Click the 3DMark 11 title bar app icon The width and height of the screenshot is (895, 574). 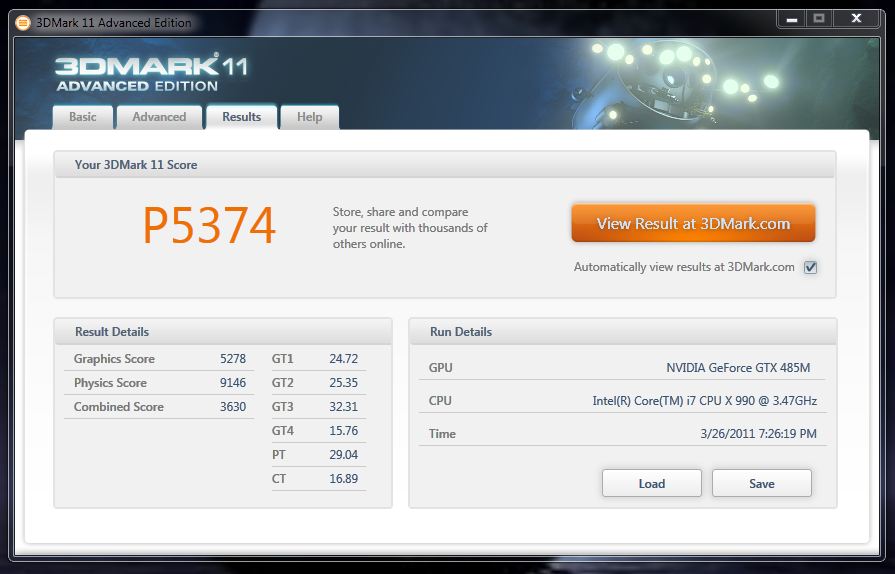click(x=22, y=23)
